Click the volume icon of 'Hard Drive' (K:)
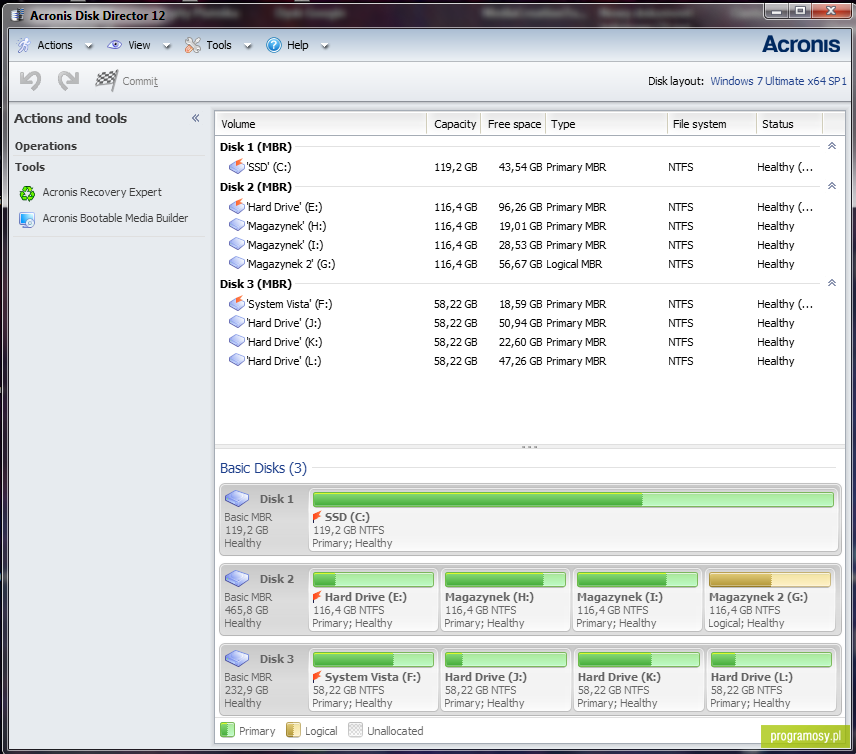This screenshot has height=754, width=856. (236, 341)
